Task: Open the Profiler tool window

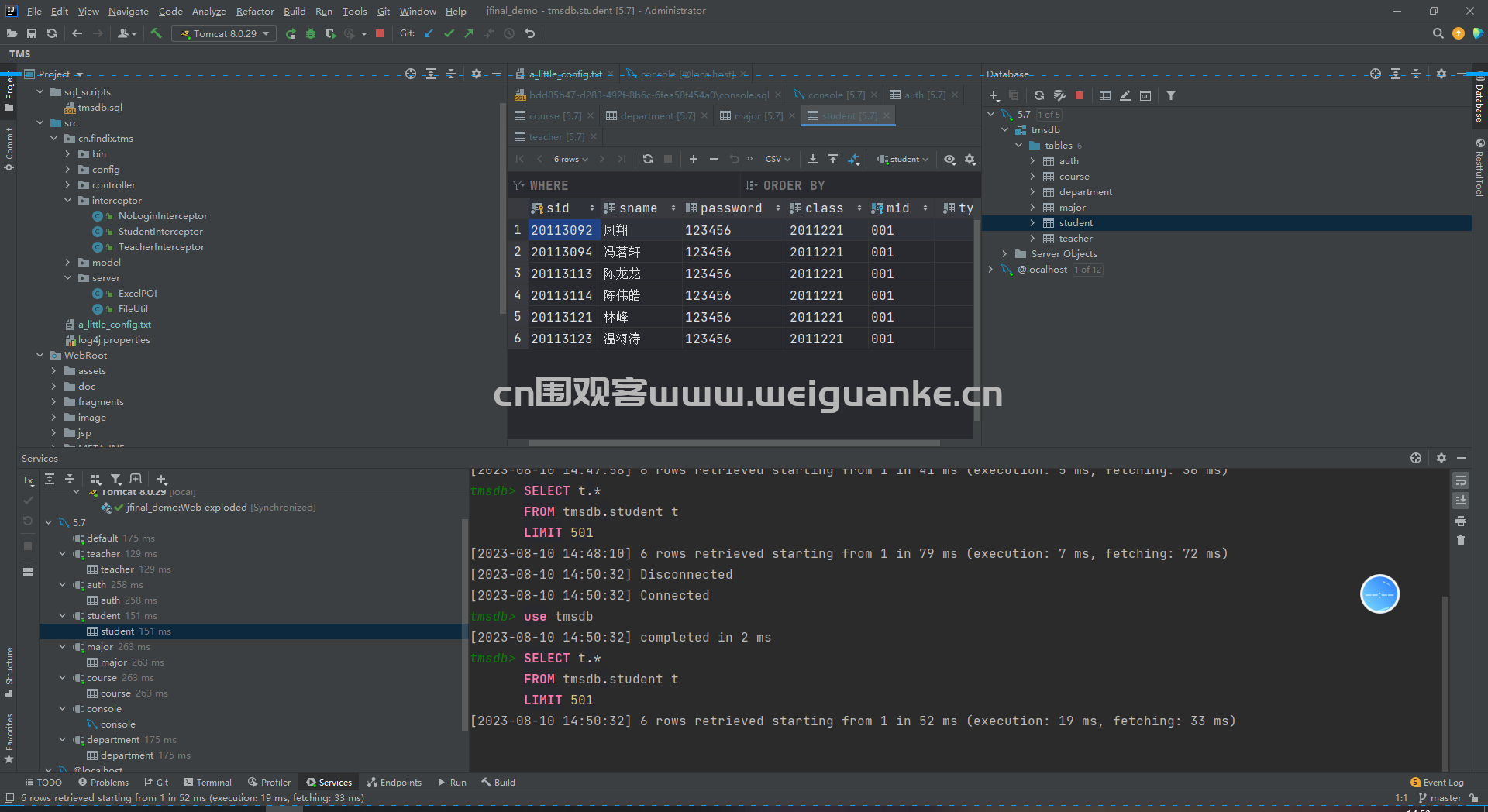Action: [269, 783]
